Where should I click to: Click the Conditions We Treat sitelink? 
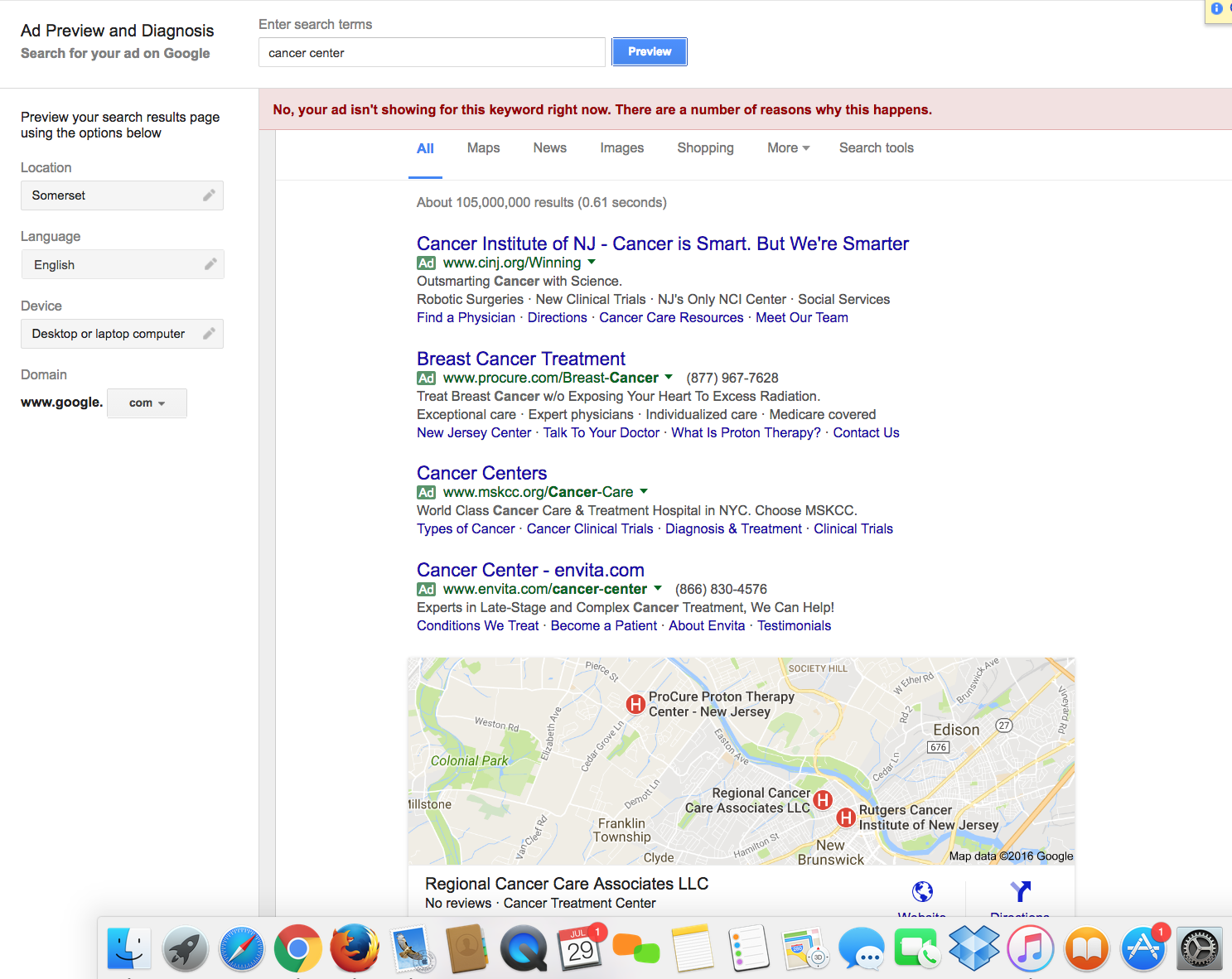[x=477, y=625]
